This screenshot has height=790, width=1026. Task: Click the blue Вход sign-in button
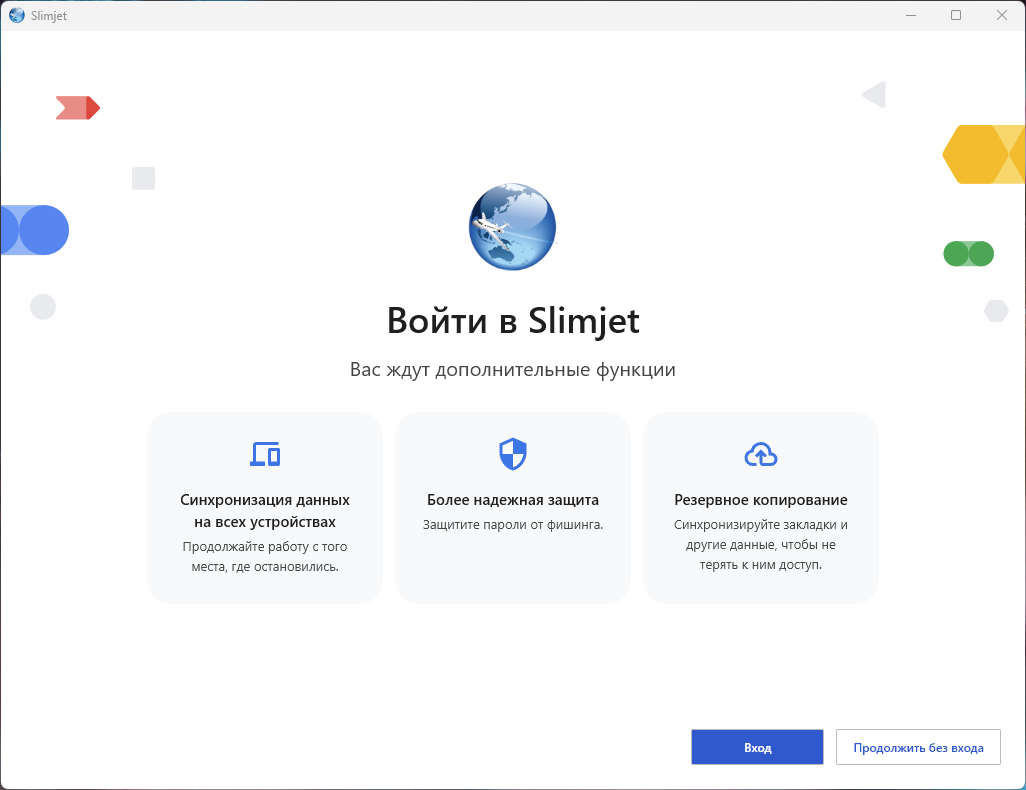point(757,747)
